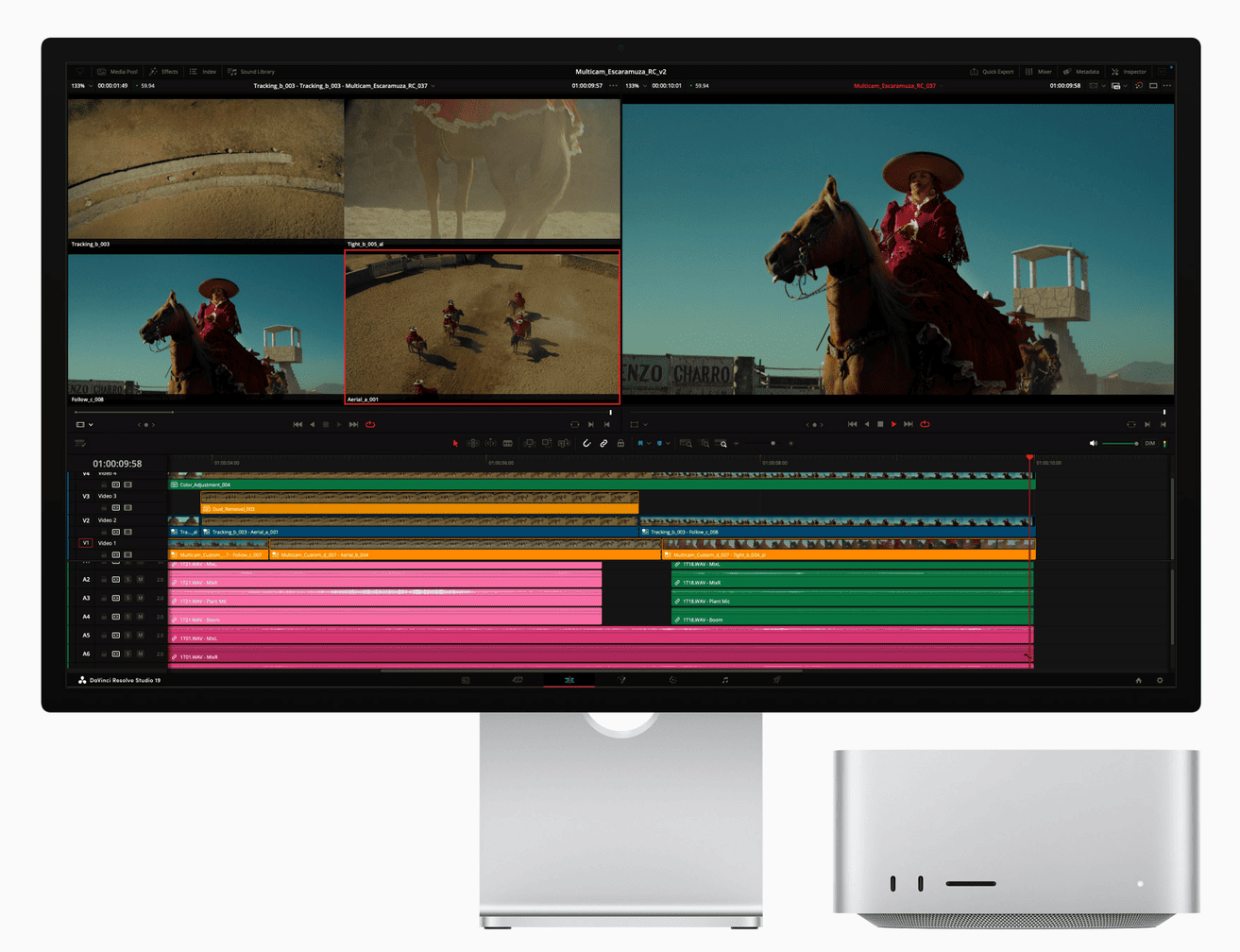Activate the blade edit tool

pos(508,443)
